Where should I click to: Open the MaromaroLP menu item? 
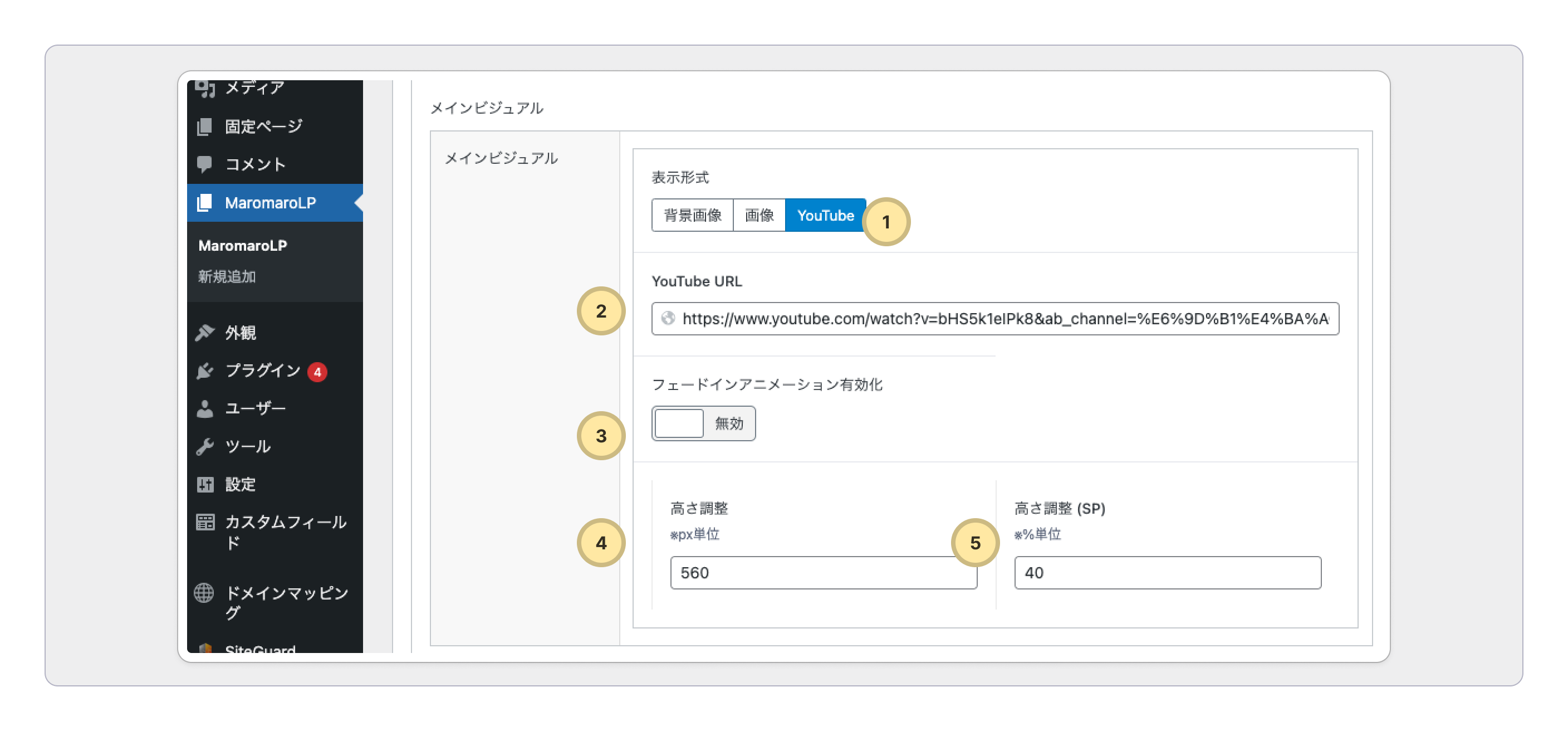pos(270,203)
